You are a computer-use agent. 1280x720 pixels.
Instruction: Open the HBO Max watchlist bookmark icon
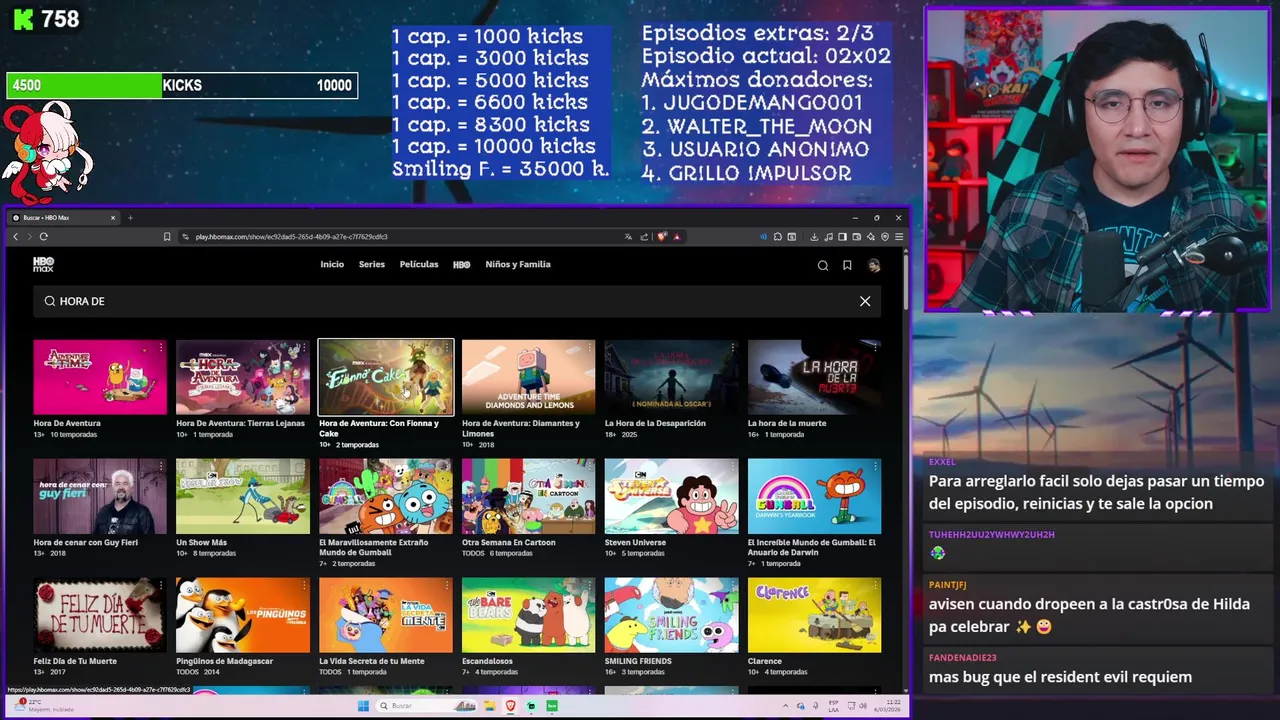click(x=847, y=265)
